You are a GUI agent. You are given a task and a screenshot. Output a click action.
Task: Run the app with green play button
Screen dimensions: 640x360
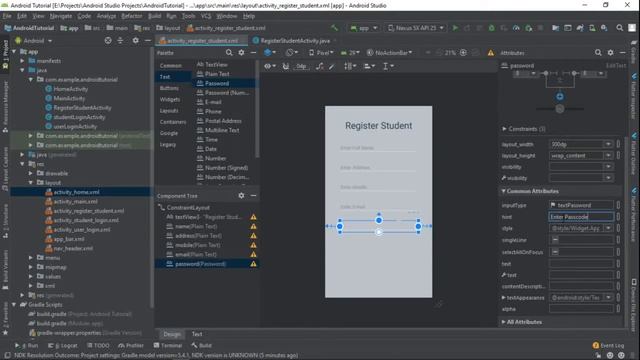455,28
